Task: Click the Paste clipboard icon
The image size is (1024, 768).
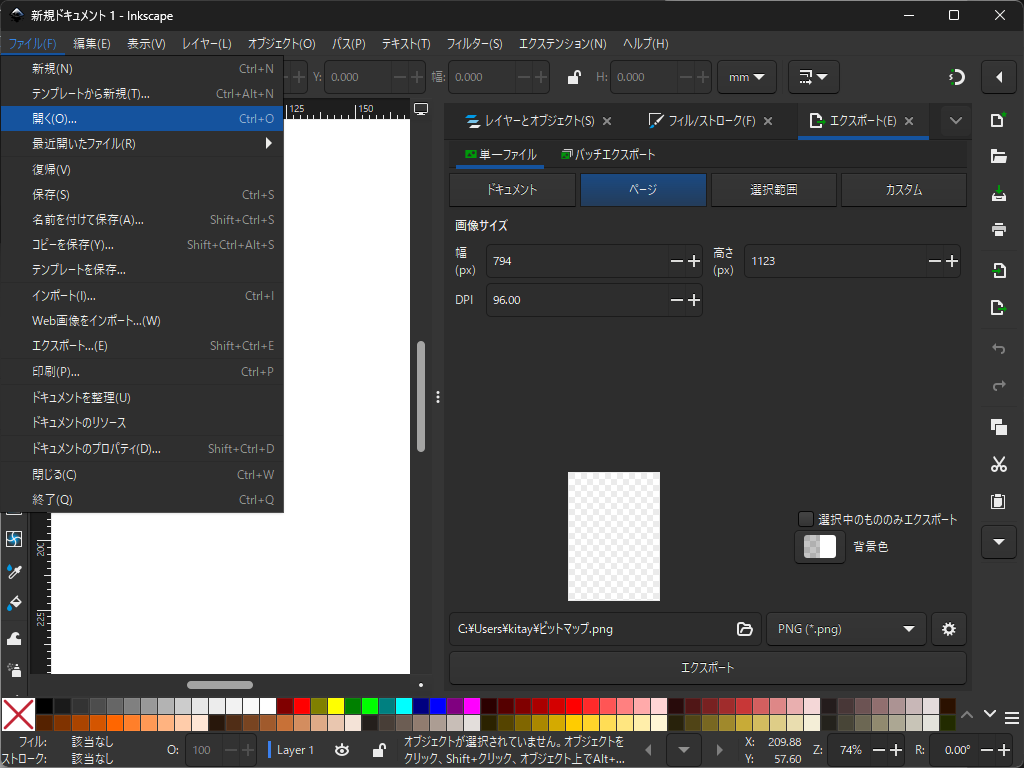Action: pos(997,501)
